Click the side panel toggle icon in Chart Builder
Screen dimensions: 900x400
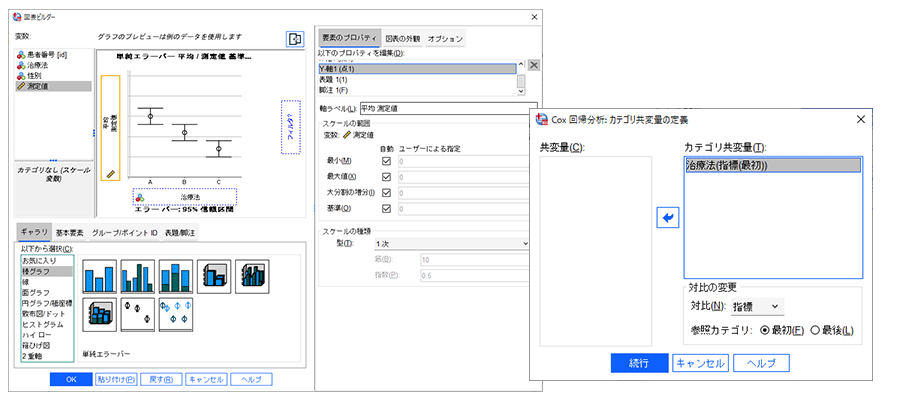295,38
